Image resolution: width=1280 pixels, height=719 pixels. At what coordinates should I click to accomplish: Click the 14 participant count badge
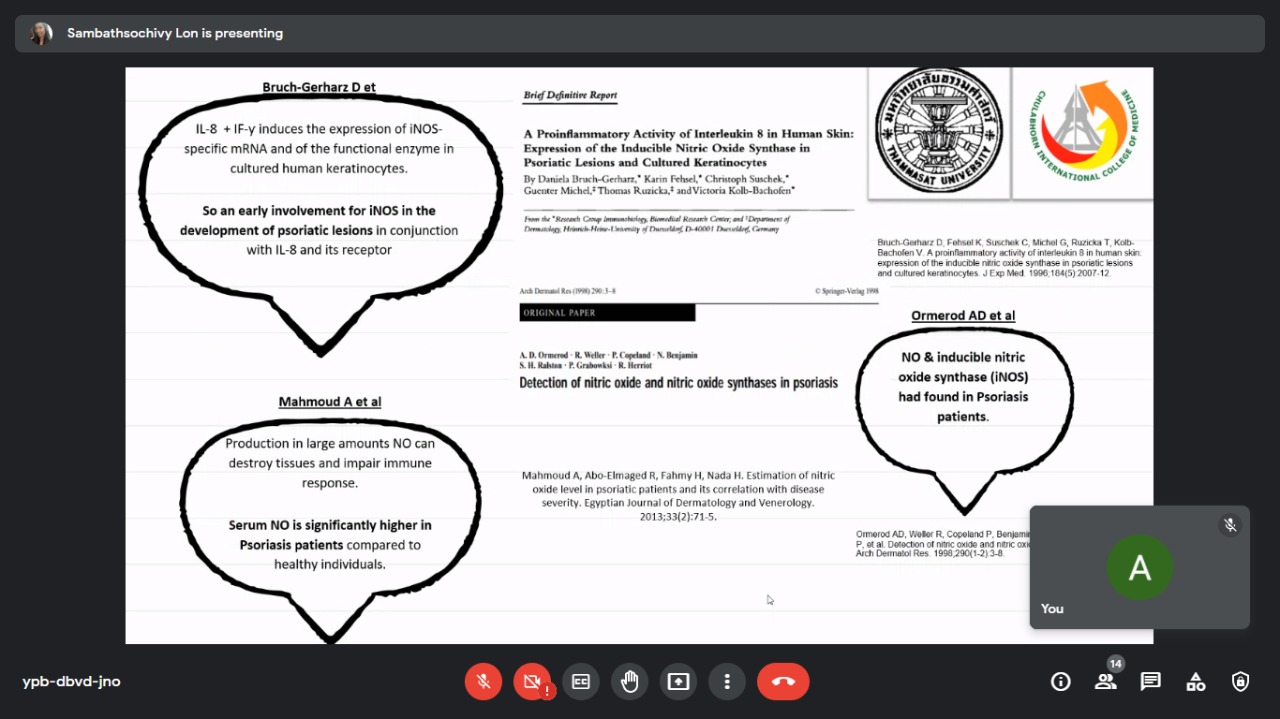tap(1115, 664)
